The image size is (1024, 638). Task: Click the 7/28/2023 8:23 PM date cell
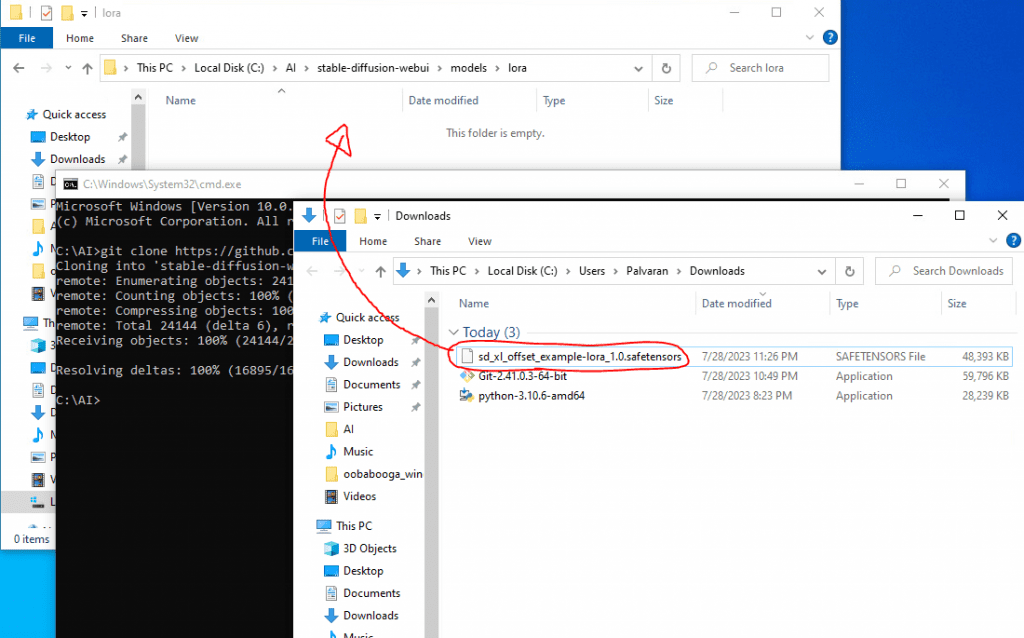746,396
